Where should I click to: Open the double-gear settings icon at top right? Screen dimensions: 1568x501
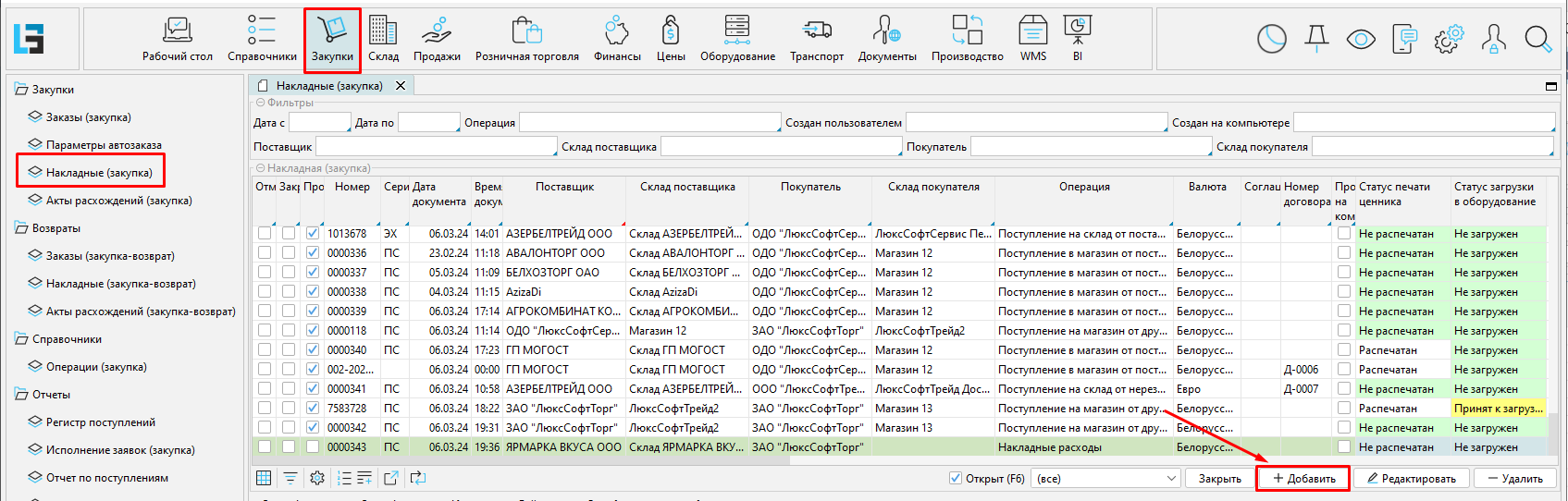pos(1449,39)
